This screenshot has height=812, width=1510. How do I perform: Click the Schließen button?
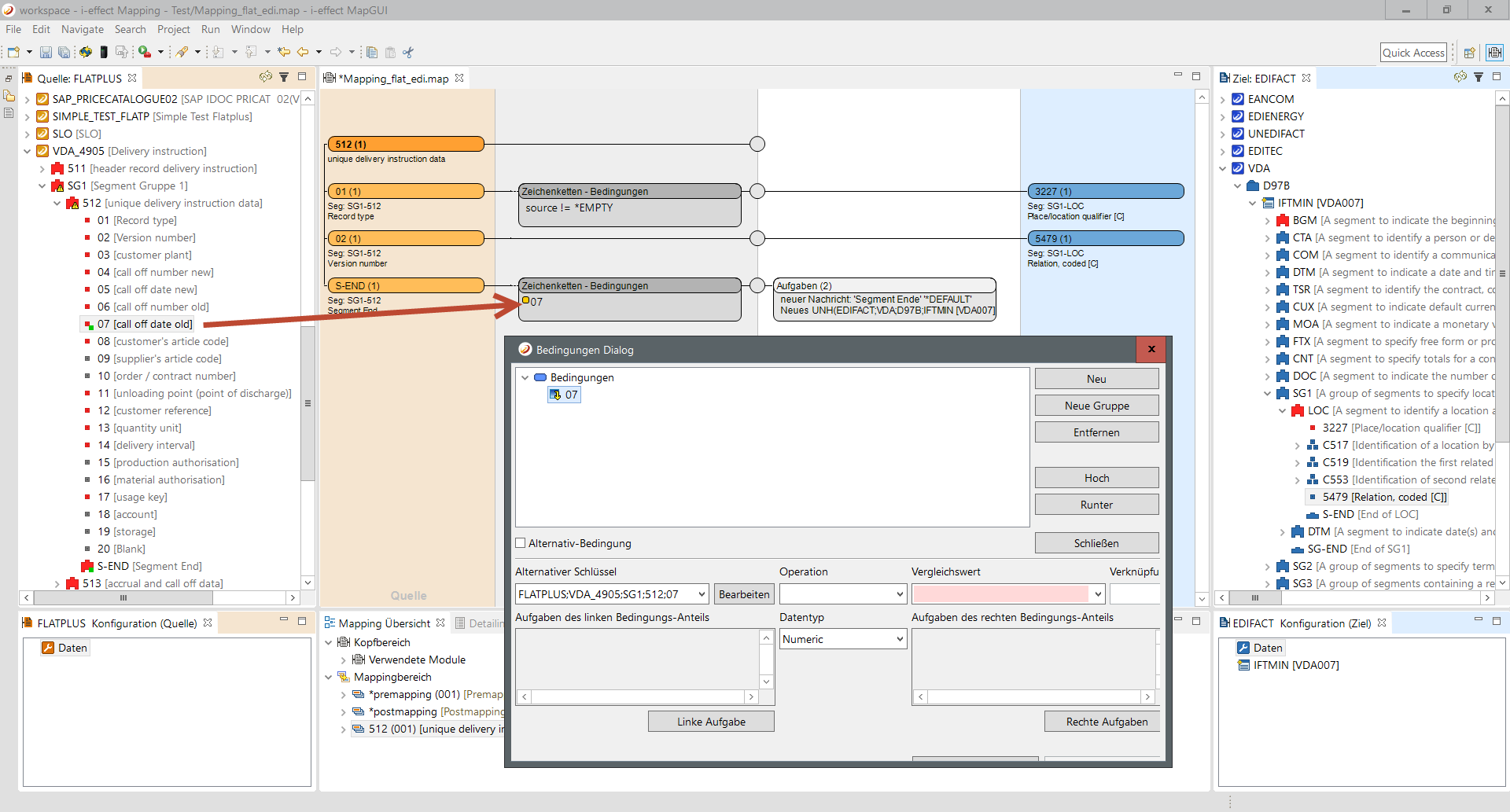[x=1096, y=543]
